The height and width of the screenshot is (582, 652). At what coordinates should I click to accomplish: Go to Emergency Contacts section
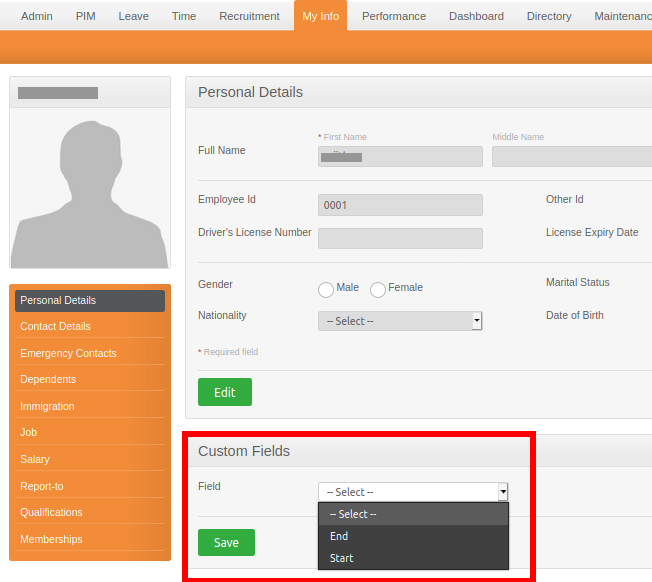tap(68, 353)
